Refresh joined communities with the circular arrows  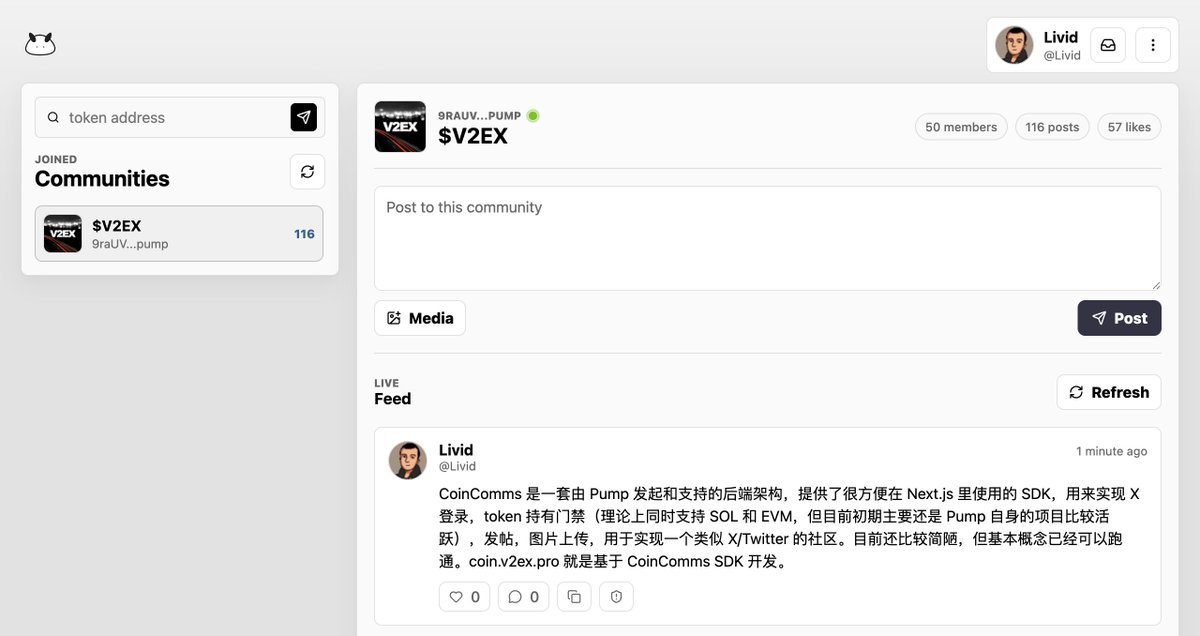[x=308, y=171]
